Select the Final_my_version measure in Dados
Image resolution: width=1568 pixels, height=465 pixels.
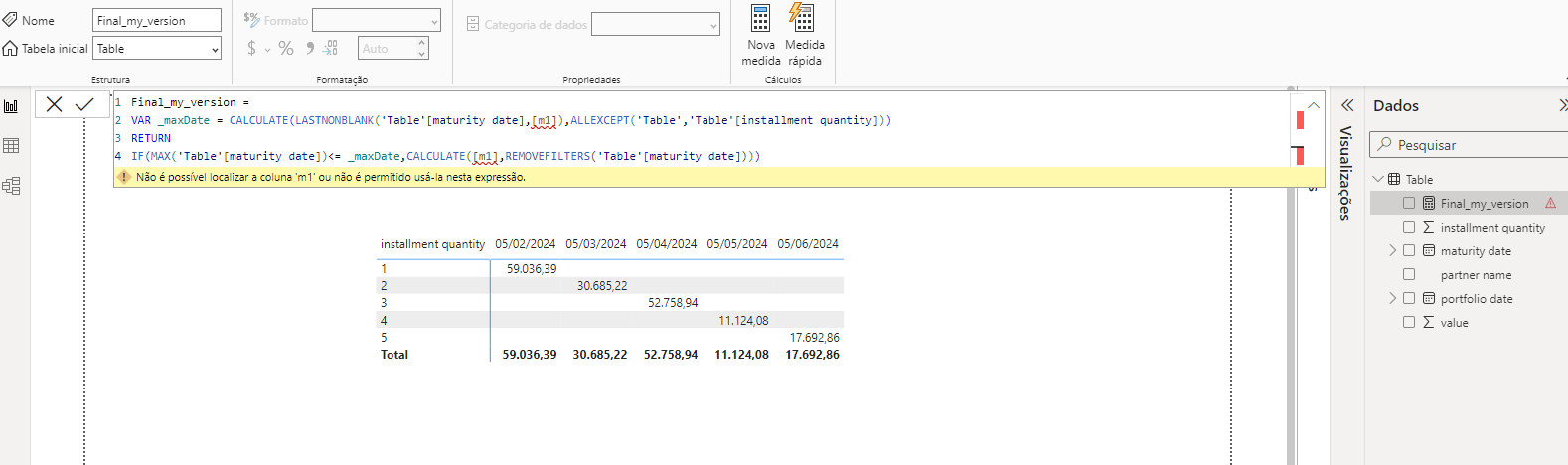tap(1485, 204)
